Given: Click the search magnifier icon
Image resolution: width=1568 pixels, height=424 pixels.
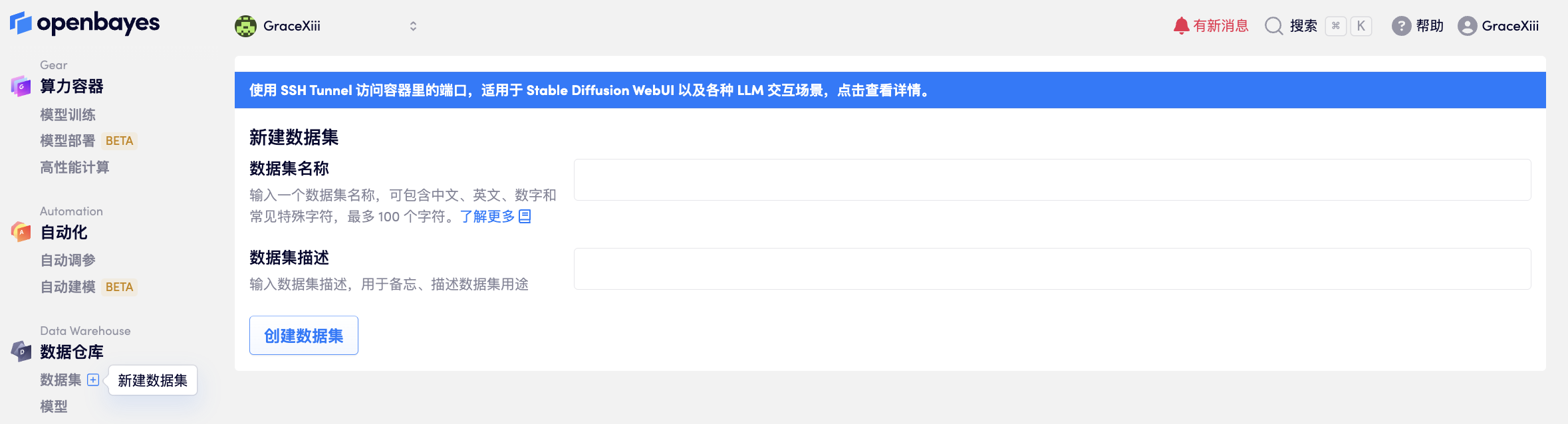Looking at the screenshot, I should click(1273, 26).
